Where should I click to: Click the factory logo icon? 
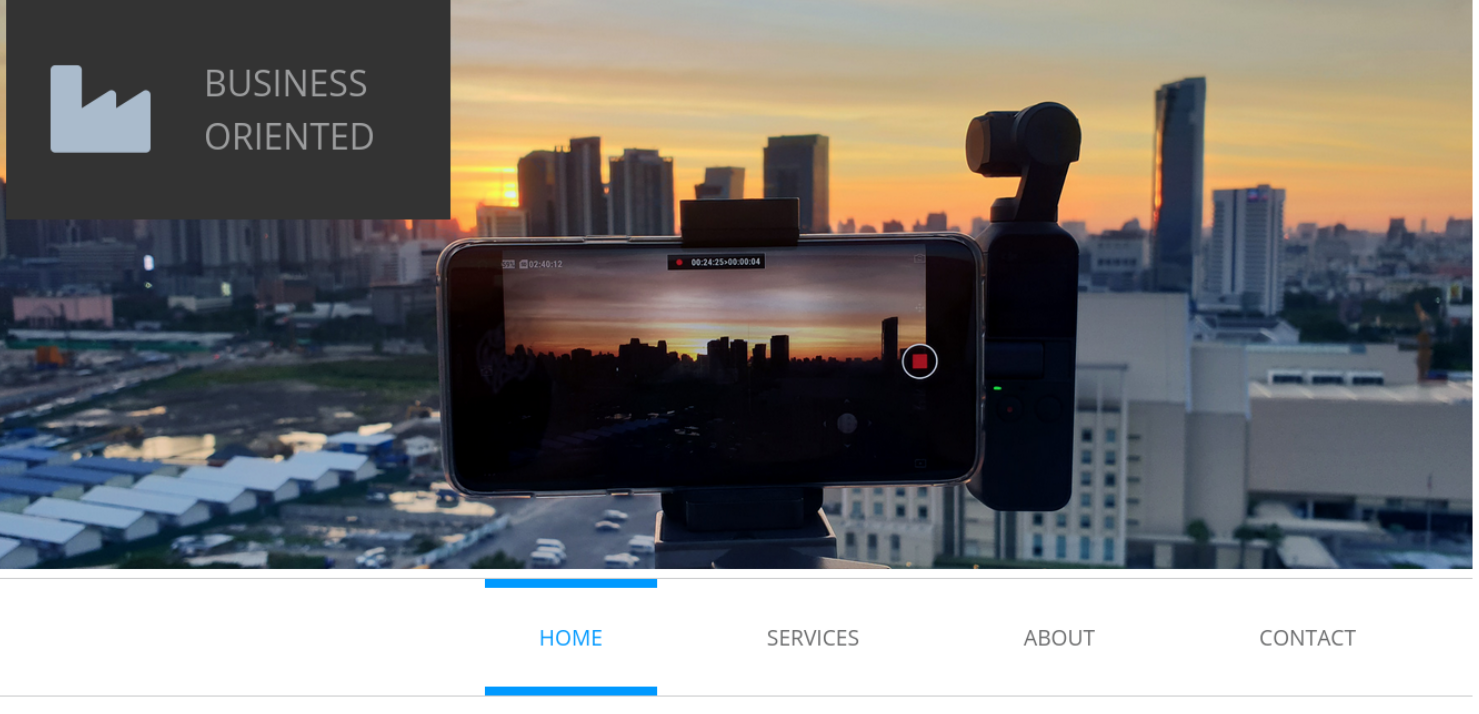(100, 109)
